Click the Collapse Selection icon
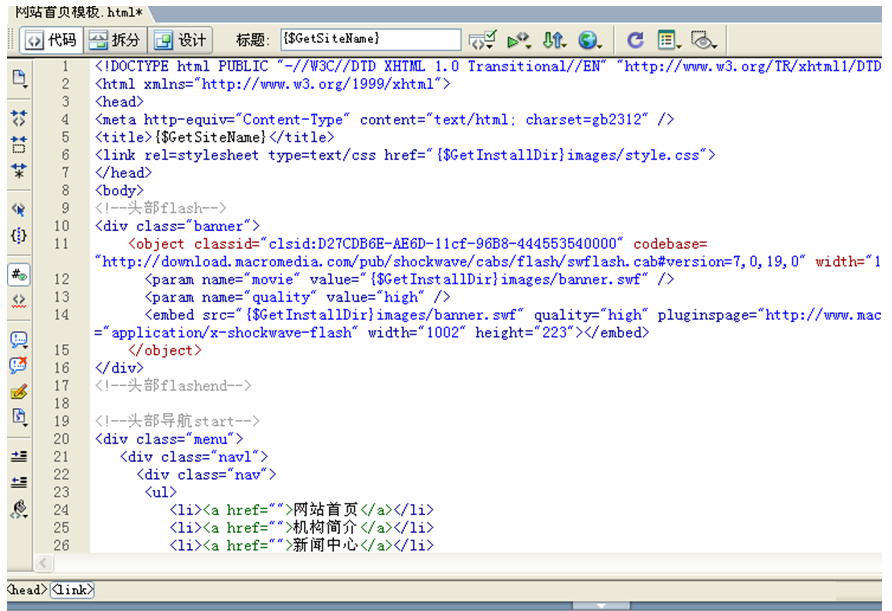This screenshot has width=892, height=611. pyautogui.click(x=19, y=144)
